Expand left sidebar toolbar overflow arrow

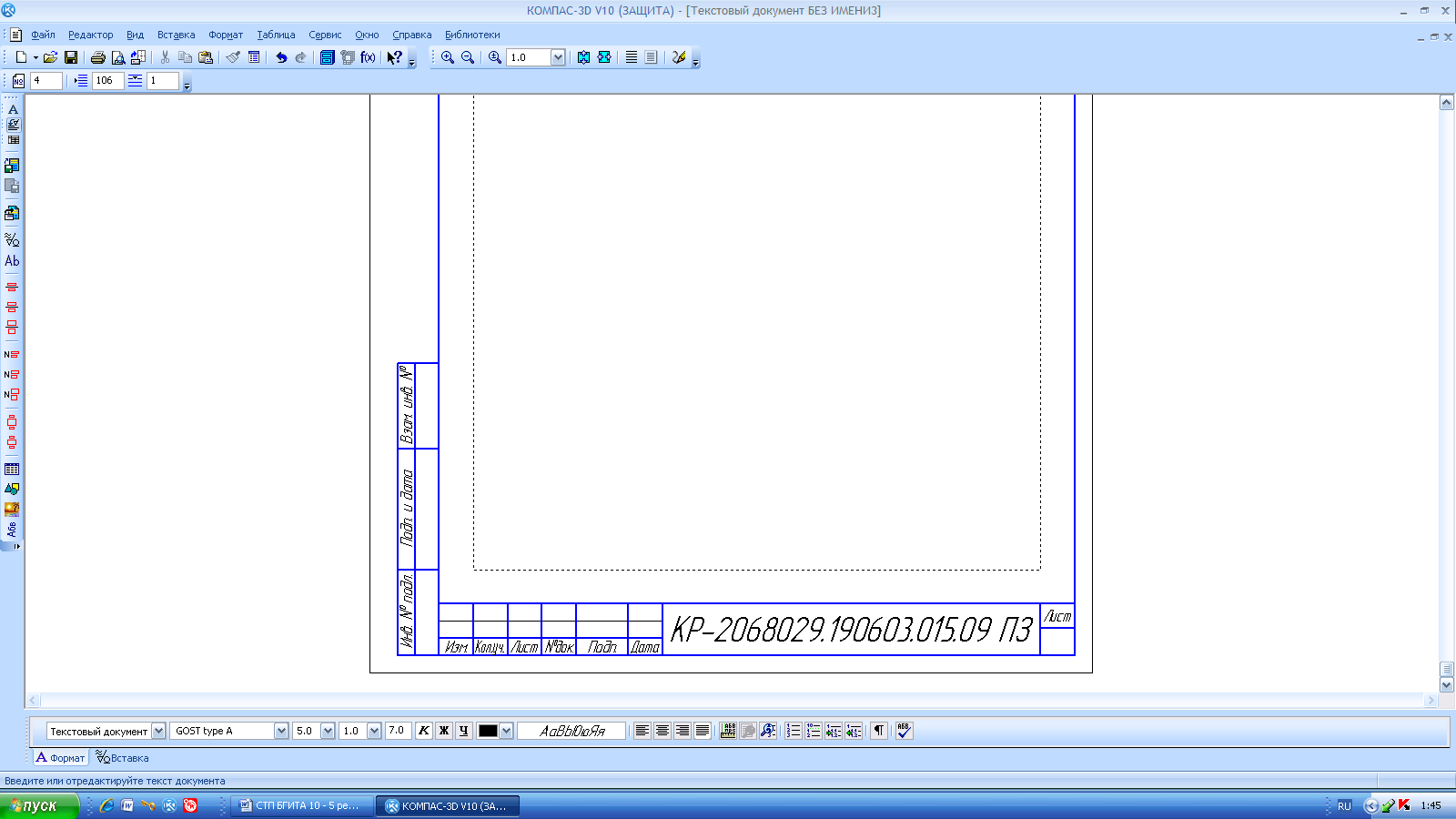click(16, 546)
